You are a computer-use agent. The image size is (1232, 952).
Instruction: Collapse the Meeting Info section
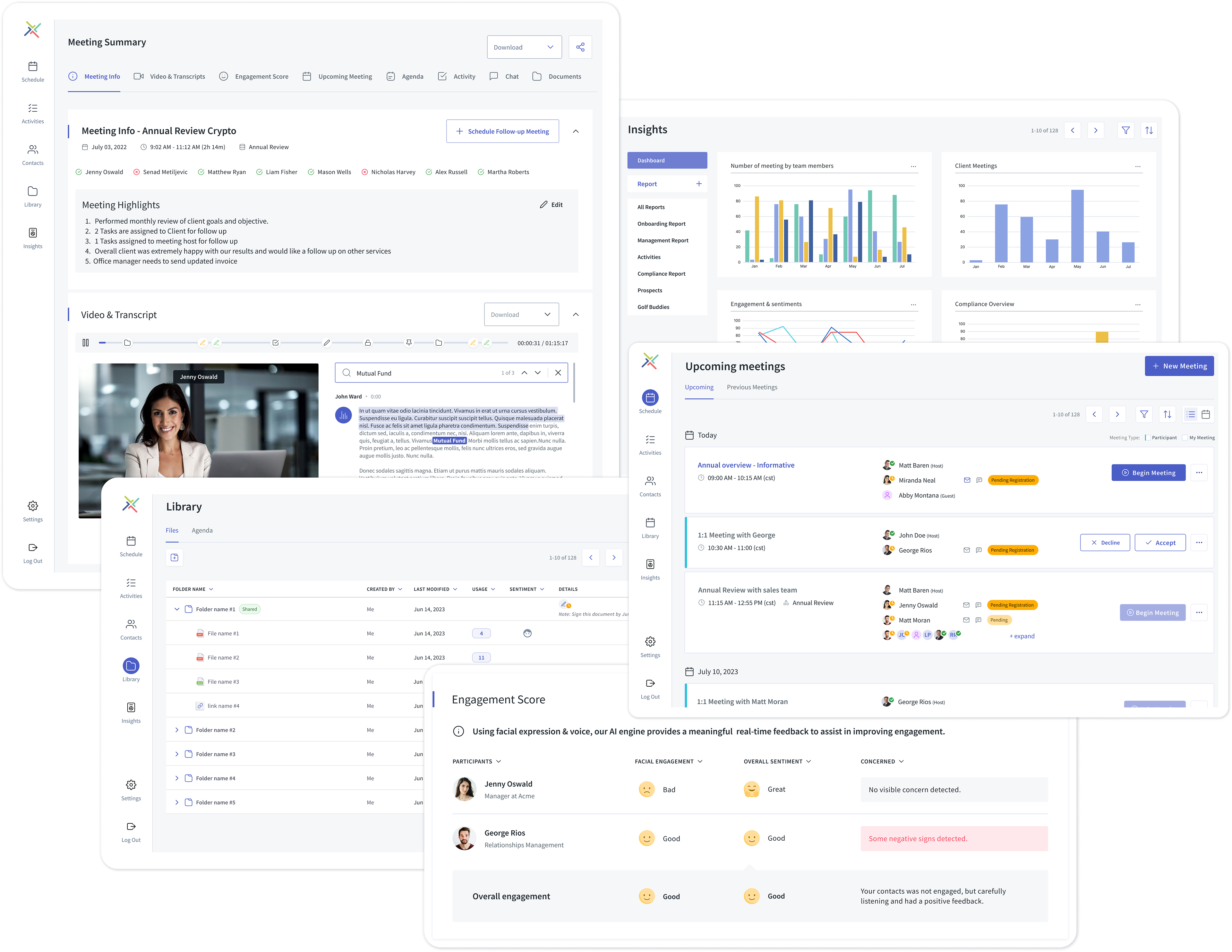[x=575, y=132]
